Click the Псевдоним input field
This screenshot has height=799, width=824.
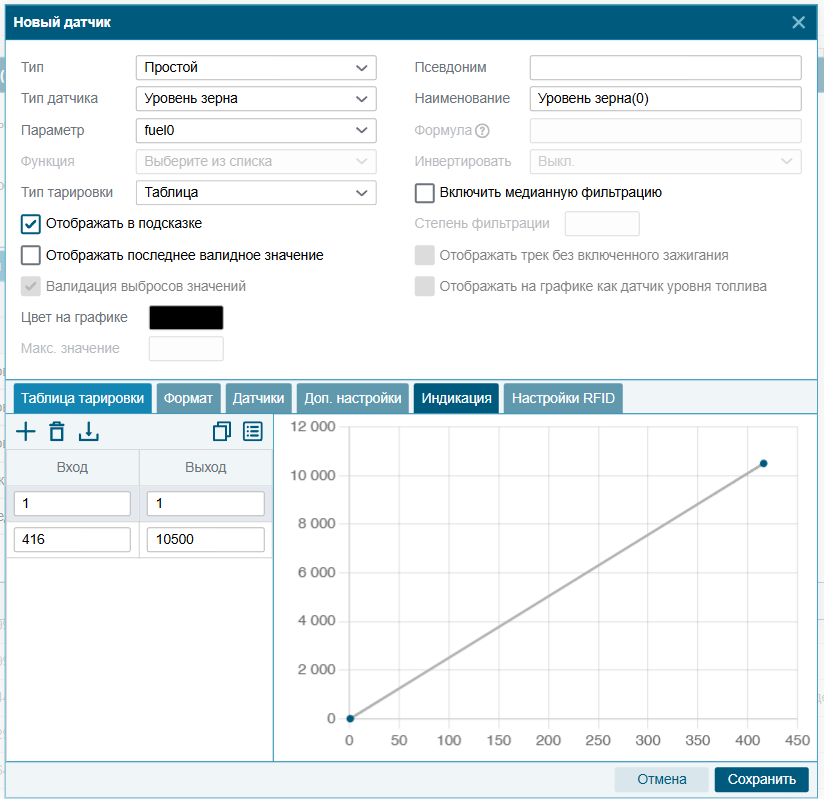[665, 68]
